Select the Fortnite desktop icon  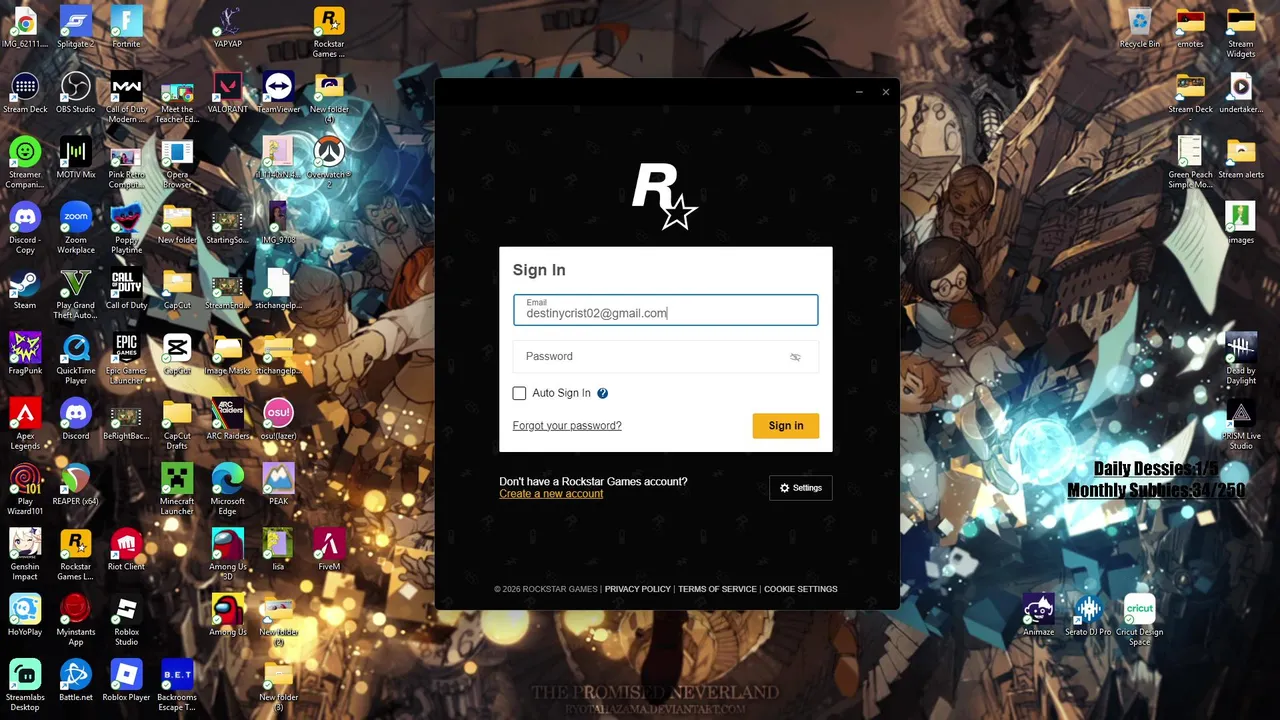tap(126, 28)
